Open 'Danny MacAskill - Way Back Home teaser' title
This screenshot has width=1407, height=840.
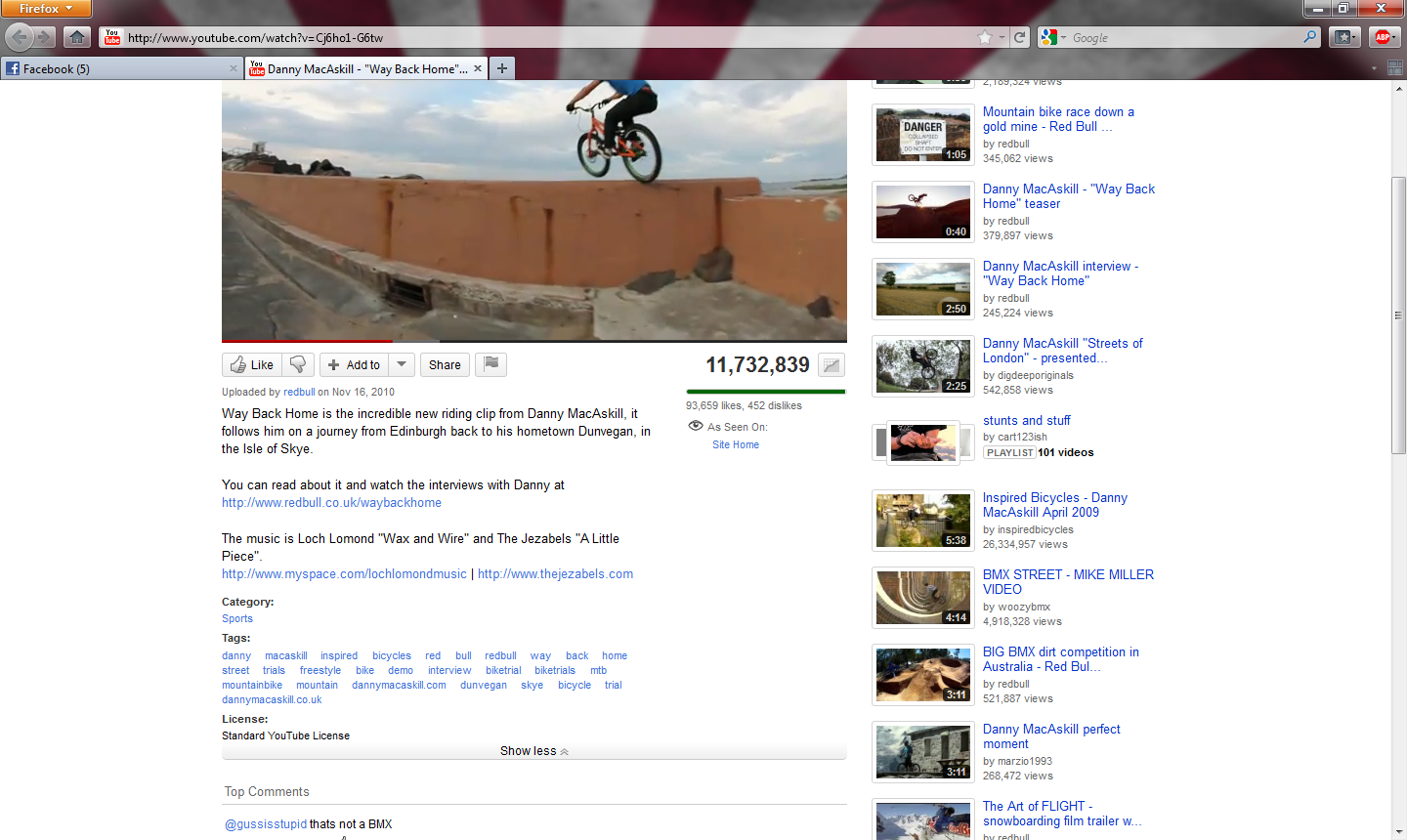point(1069,196)
